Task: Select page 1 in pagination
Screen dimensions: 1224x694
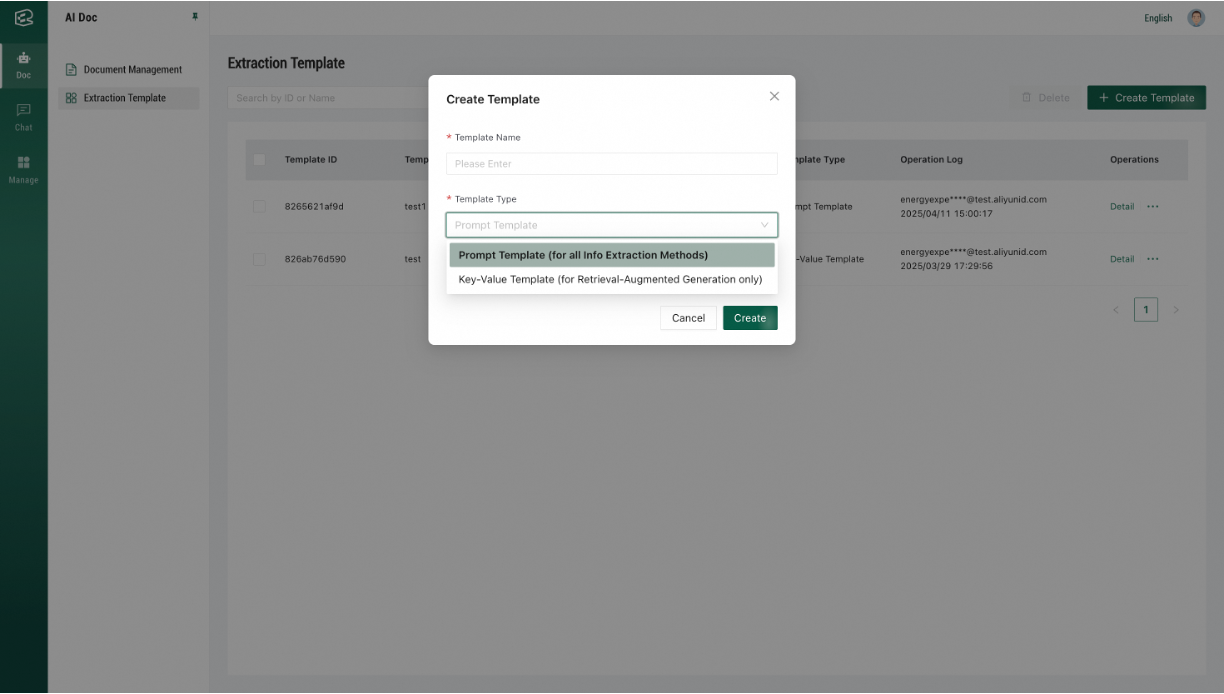Action: click(1146, 310)
